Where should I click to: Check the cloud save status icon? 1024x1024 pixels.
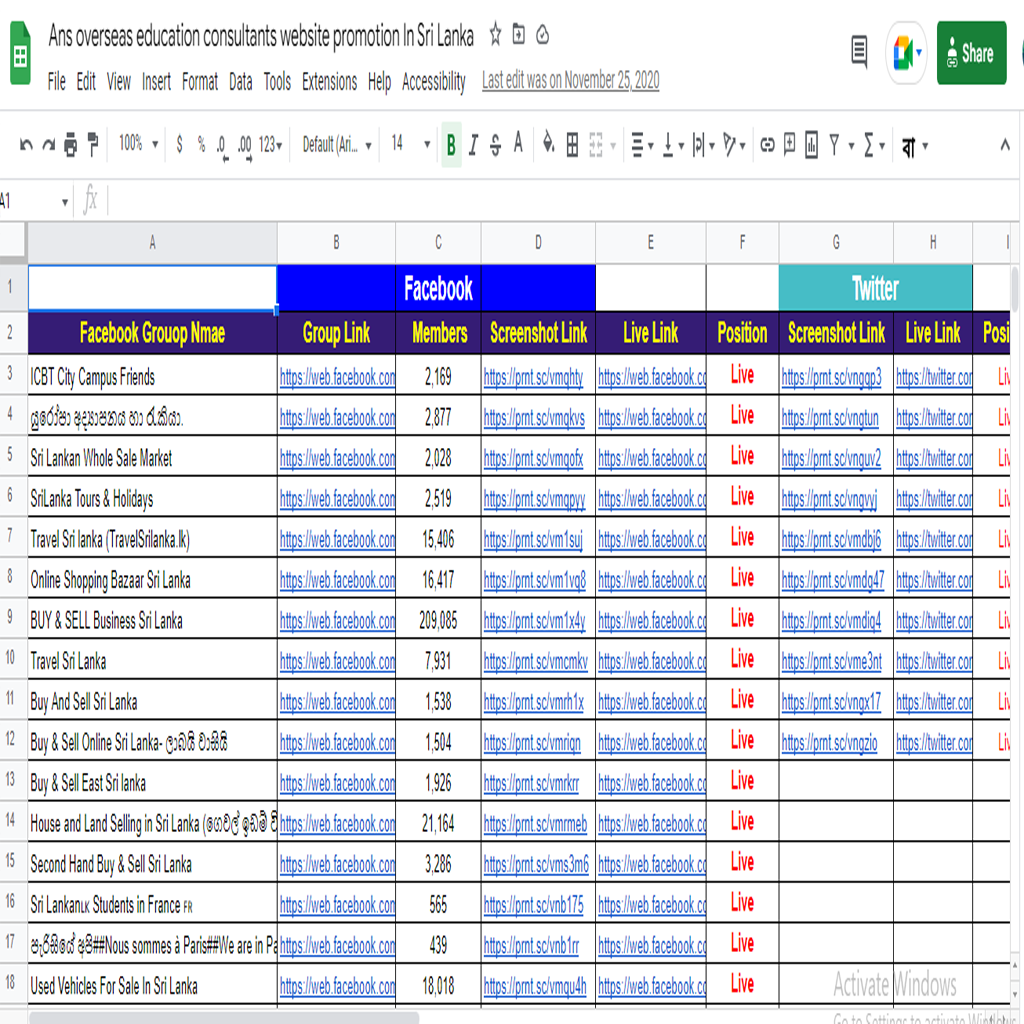543,35
